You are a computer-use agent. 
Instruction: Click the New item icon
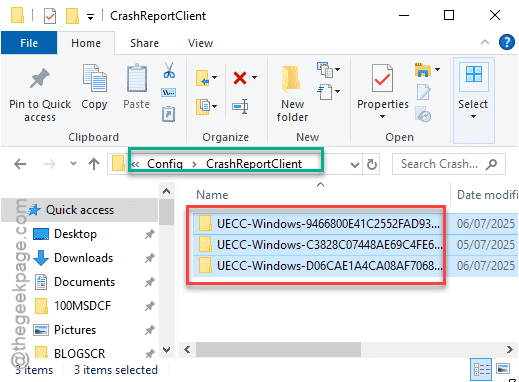pos(325,70)
